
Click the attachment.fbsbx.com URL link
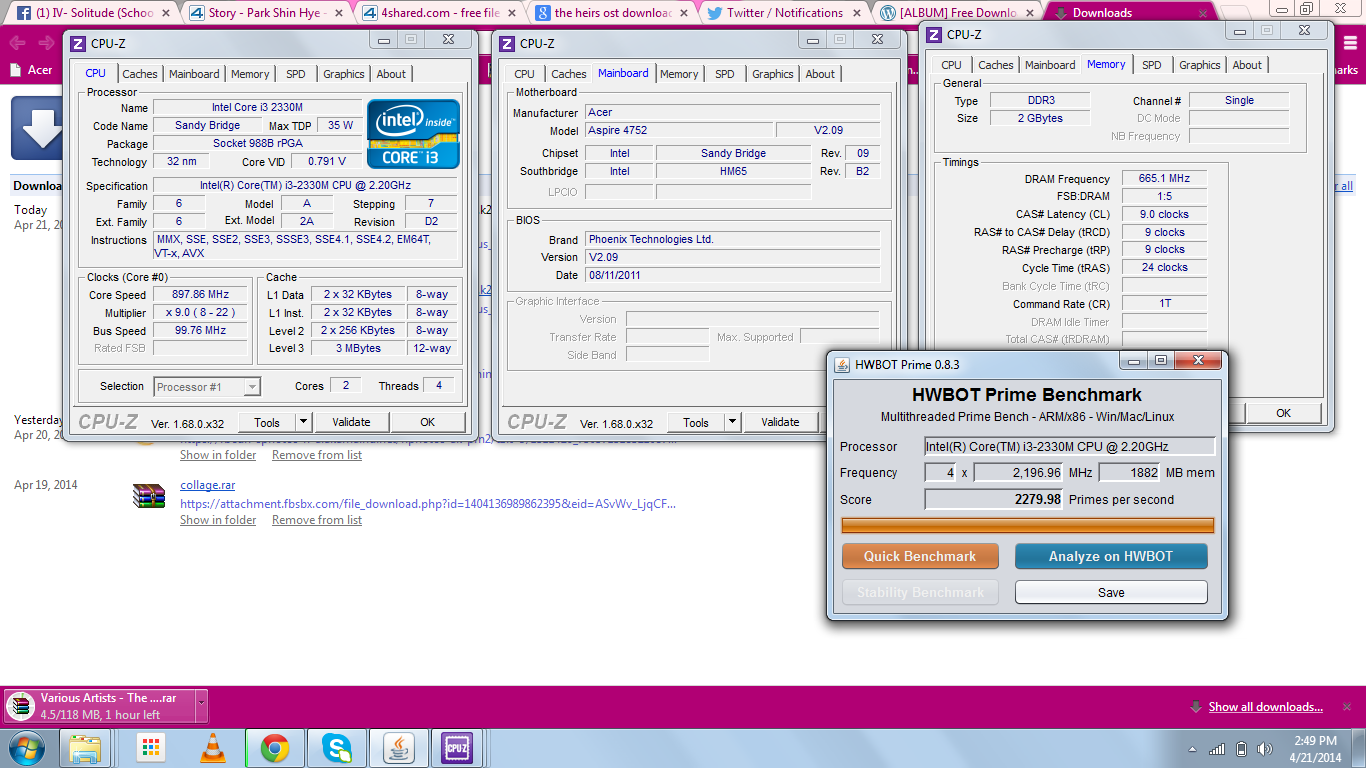[428, 504]
